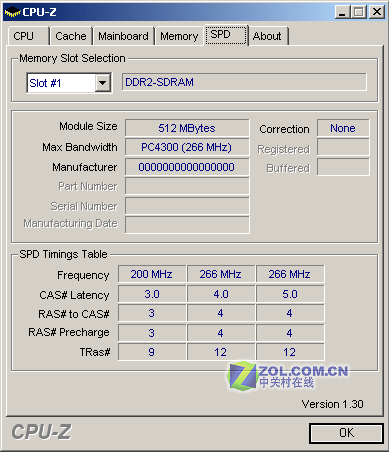389x452 pixels.
Task: Click the OK button
Action: tap(346, 433)
